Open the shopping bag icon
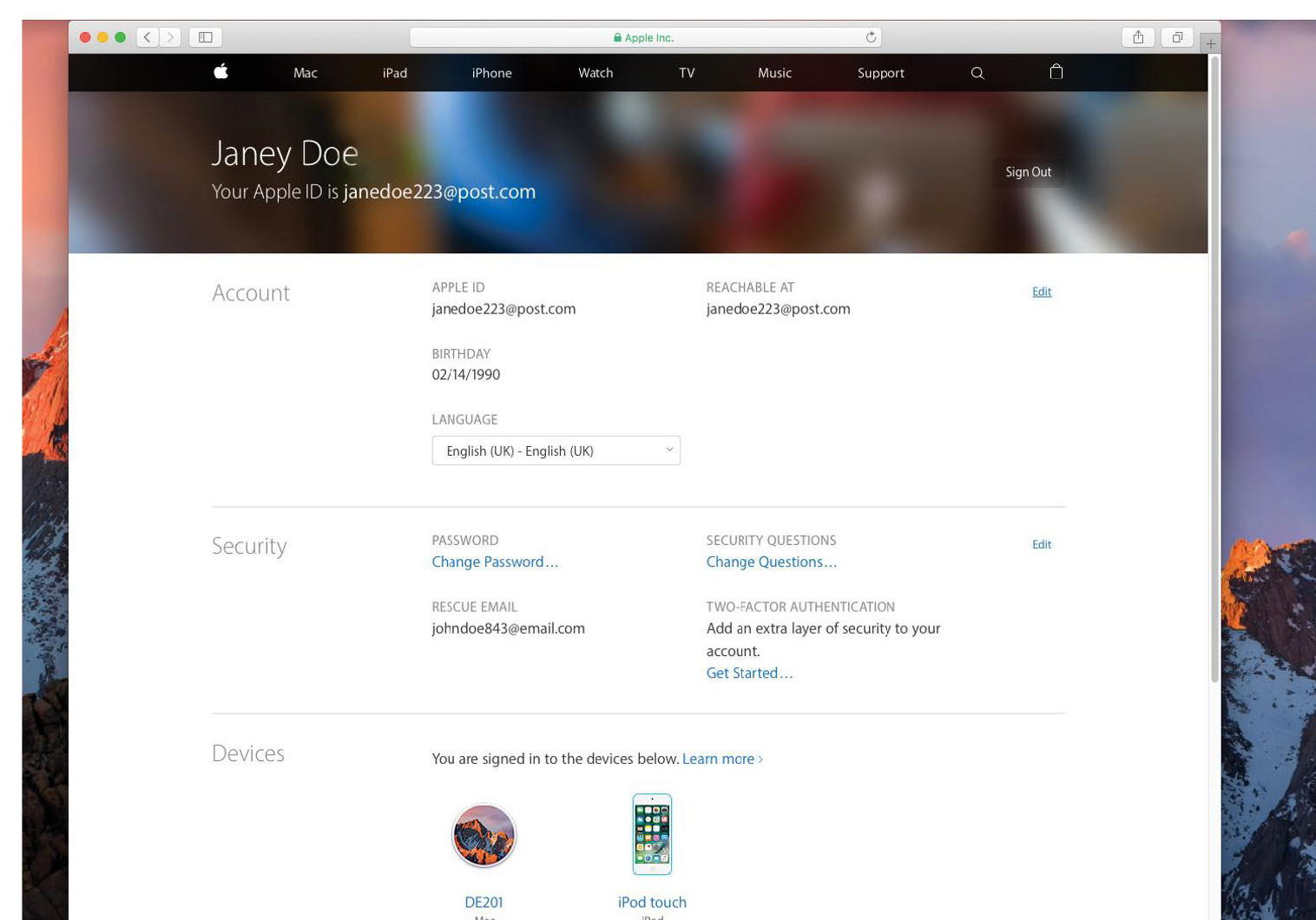This screenshot has width=1316, height=920. (x=1056, y=71)
